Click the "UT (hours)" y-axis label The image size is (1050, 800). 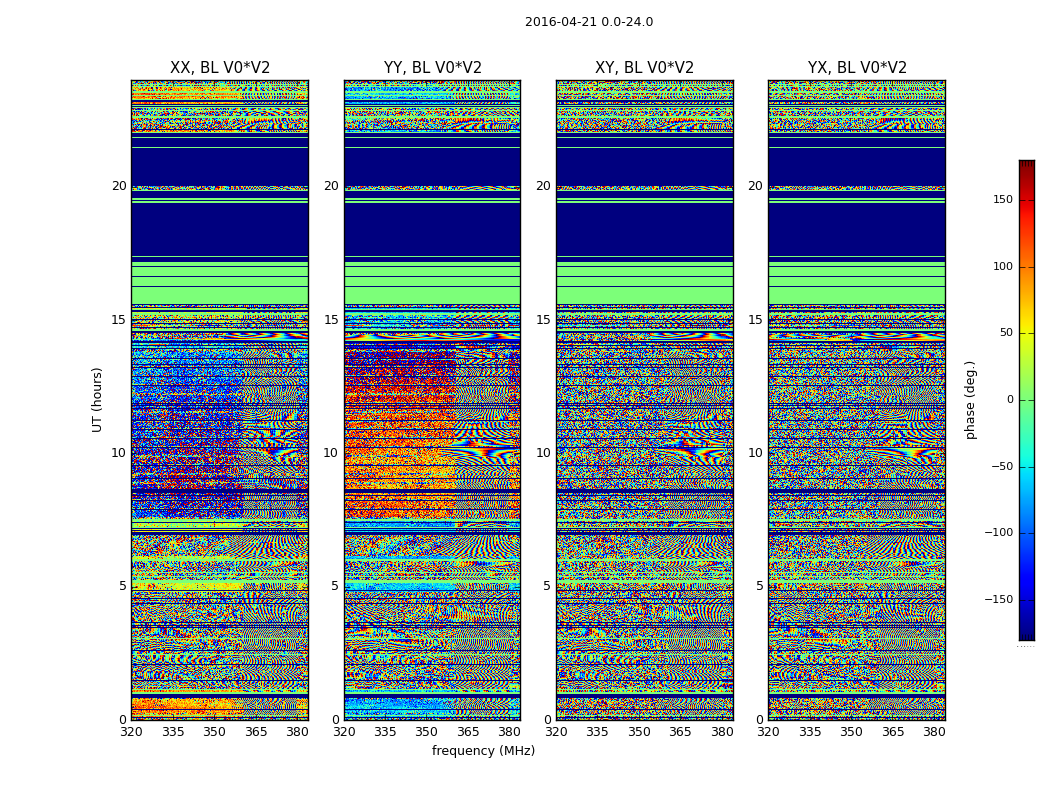click(98, 399)
